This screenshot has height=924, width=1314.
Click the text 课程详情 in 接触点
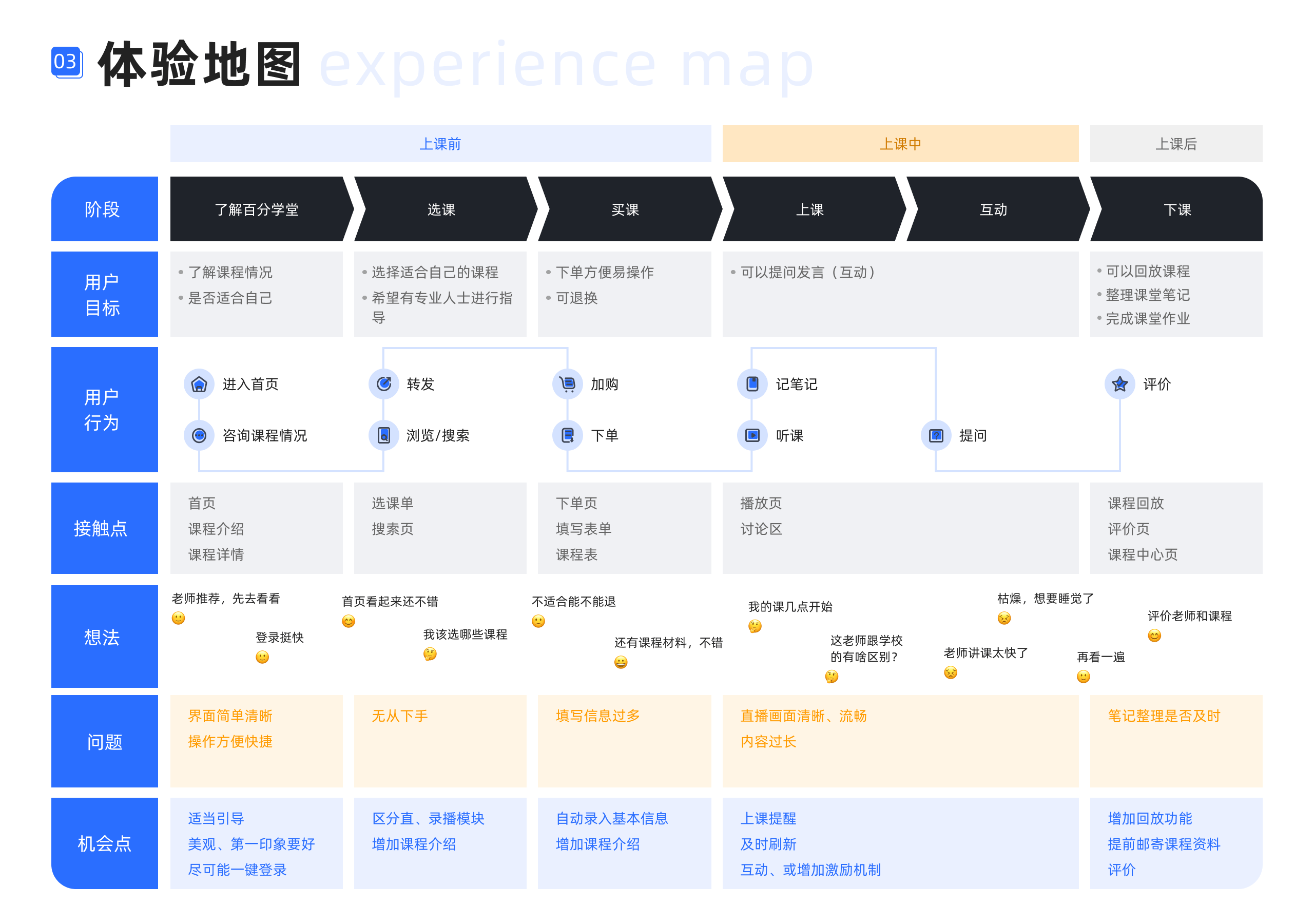(216, 555)
